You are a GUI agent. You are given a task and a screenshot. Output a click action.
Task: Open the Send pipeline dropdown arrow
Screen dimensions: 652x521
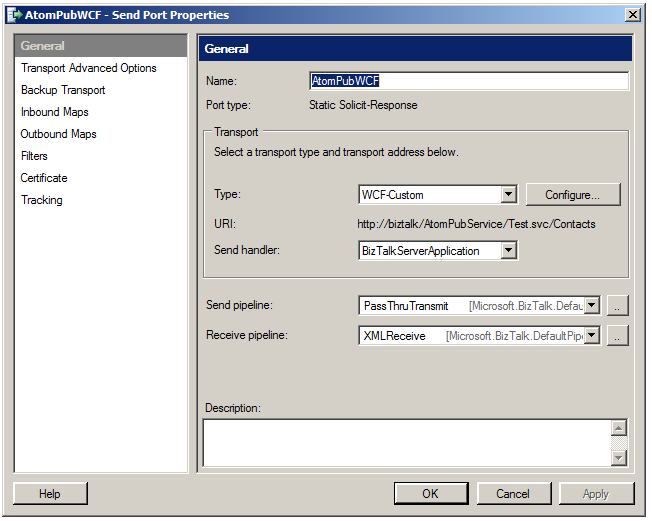pyautogui.click(x=591, y=306)
